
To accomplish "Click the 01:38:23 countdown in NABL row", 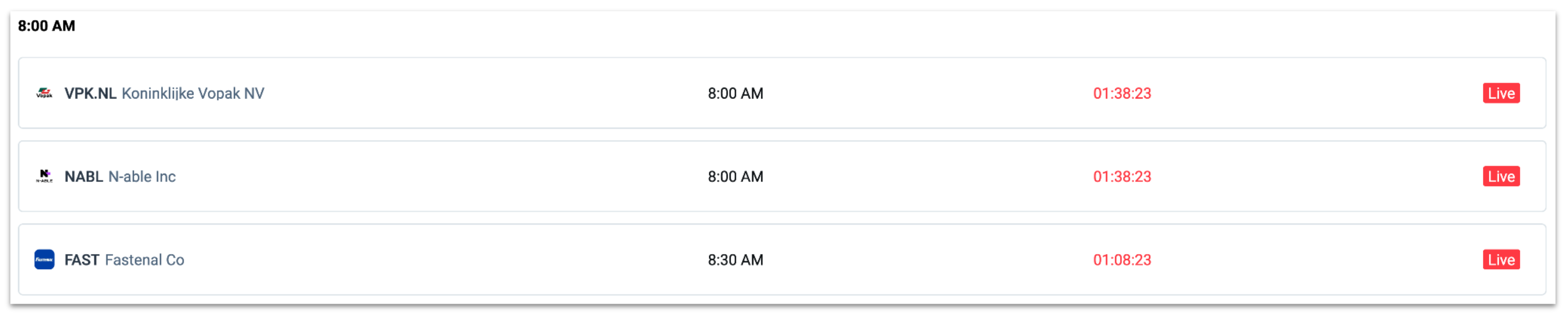I will click(1122, 177).
